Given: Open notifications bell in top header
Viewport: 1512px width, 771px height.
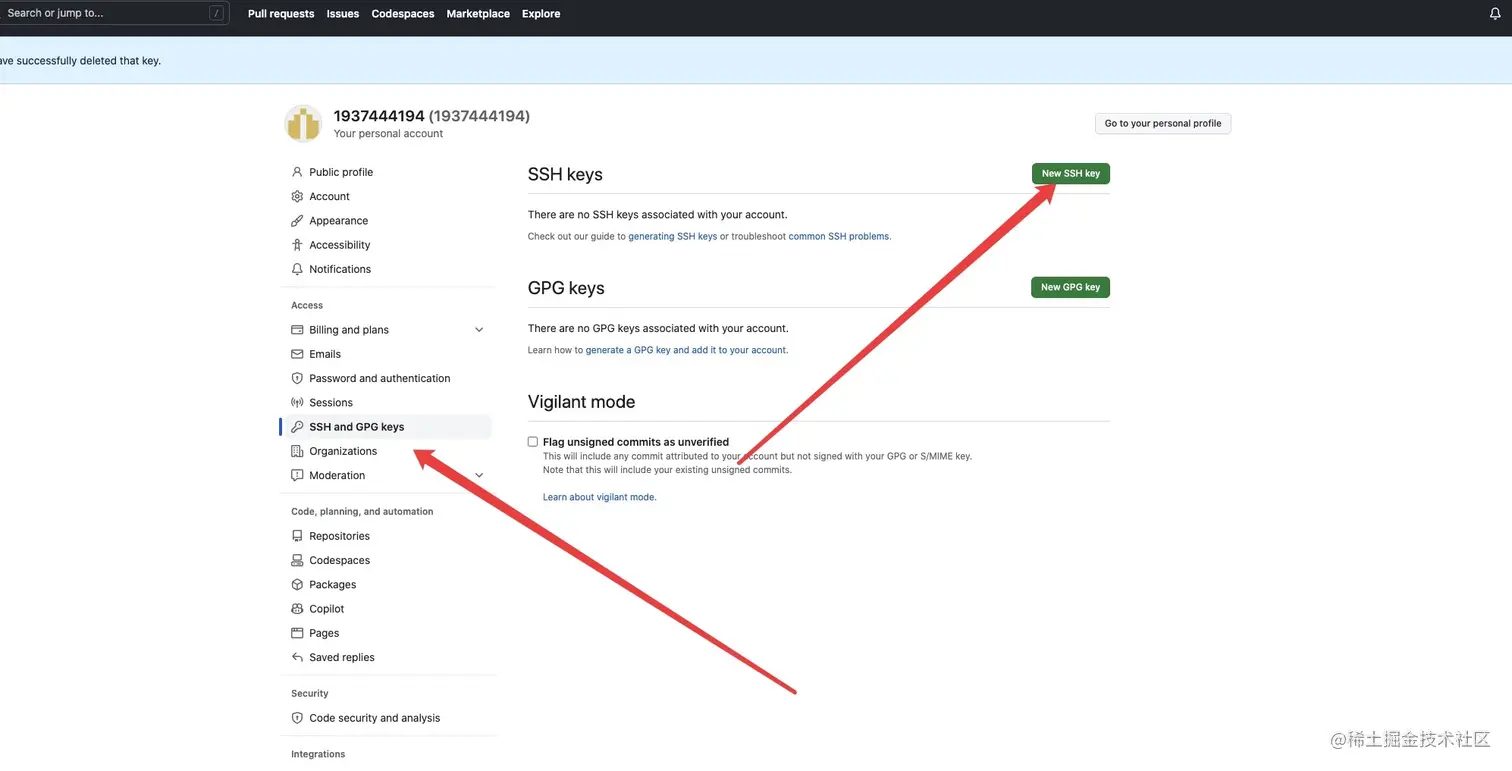Looking at the screenshot, I should pos(1496,14).
